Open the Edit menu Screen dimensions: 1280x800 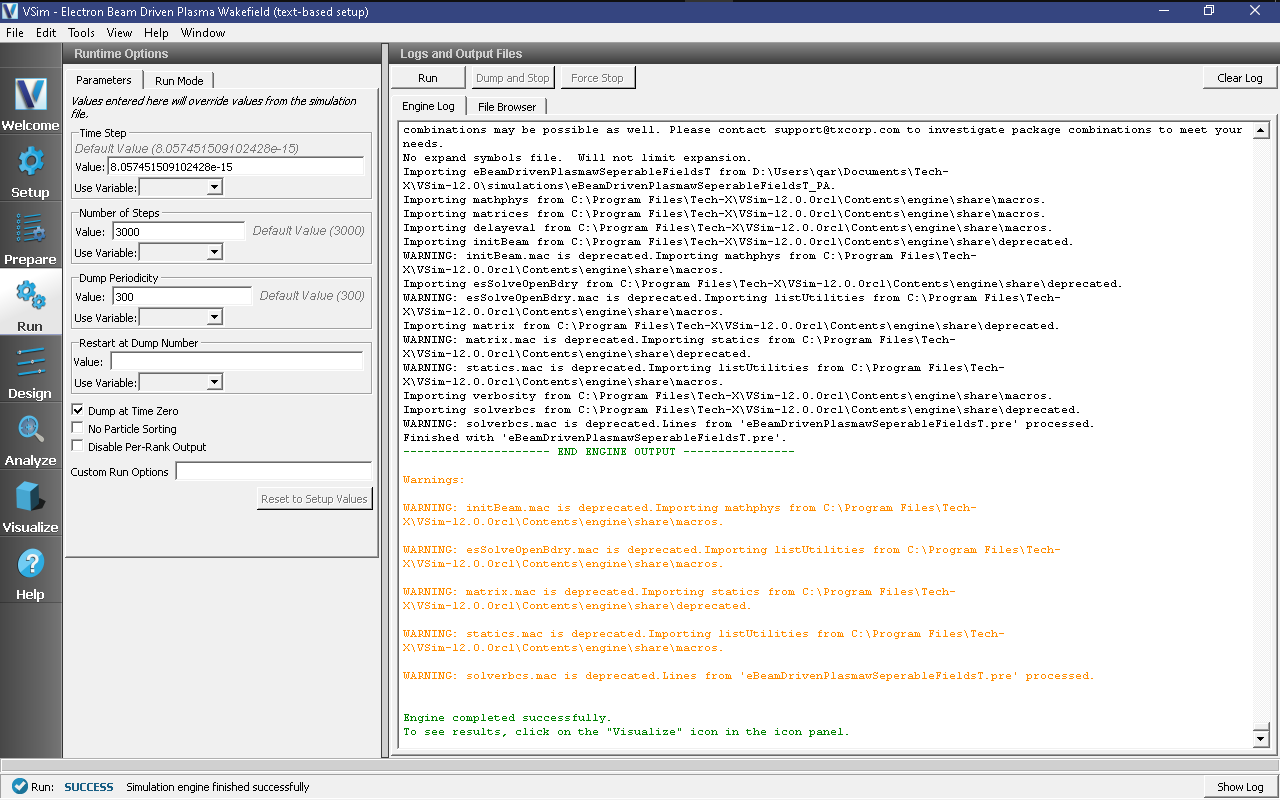46,33
